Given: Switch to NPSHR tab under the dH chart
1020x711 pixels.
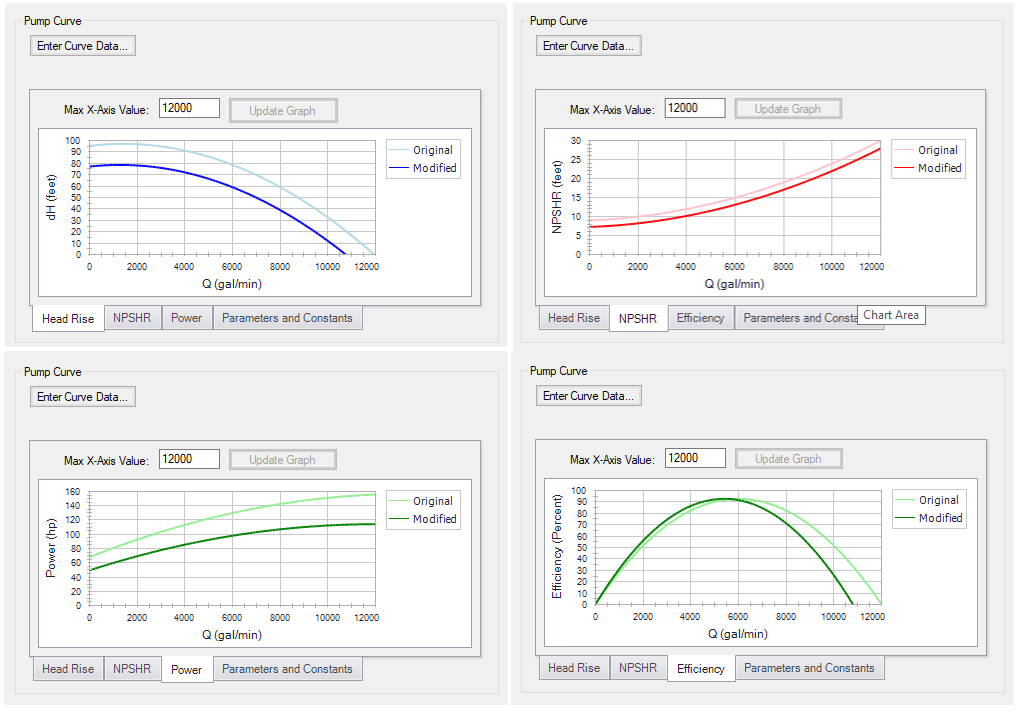Looking at the screenshot, I should (132, 318).
